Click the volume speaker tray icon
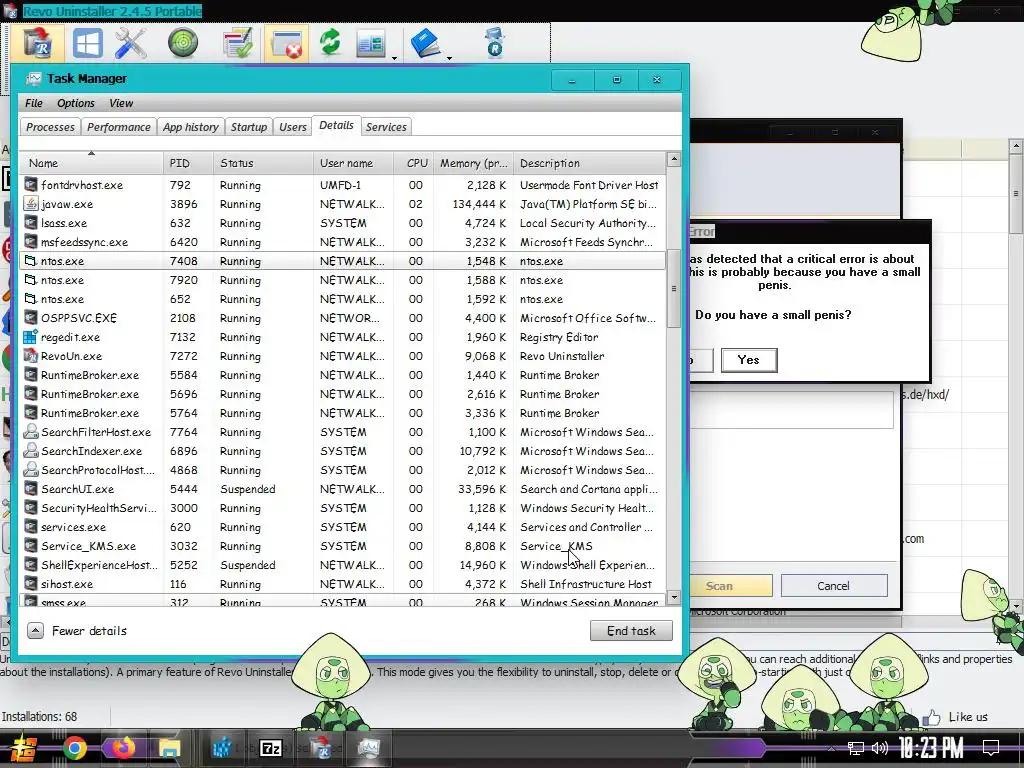 (880, 748)
